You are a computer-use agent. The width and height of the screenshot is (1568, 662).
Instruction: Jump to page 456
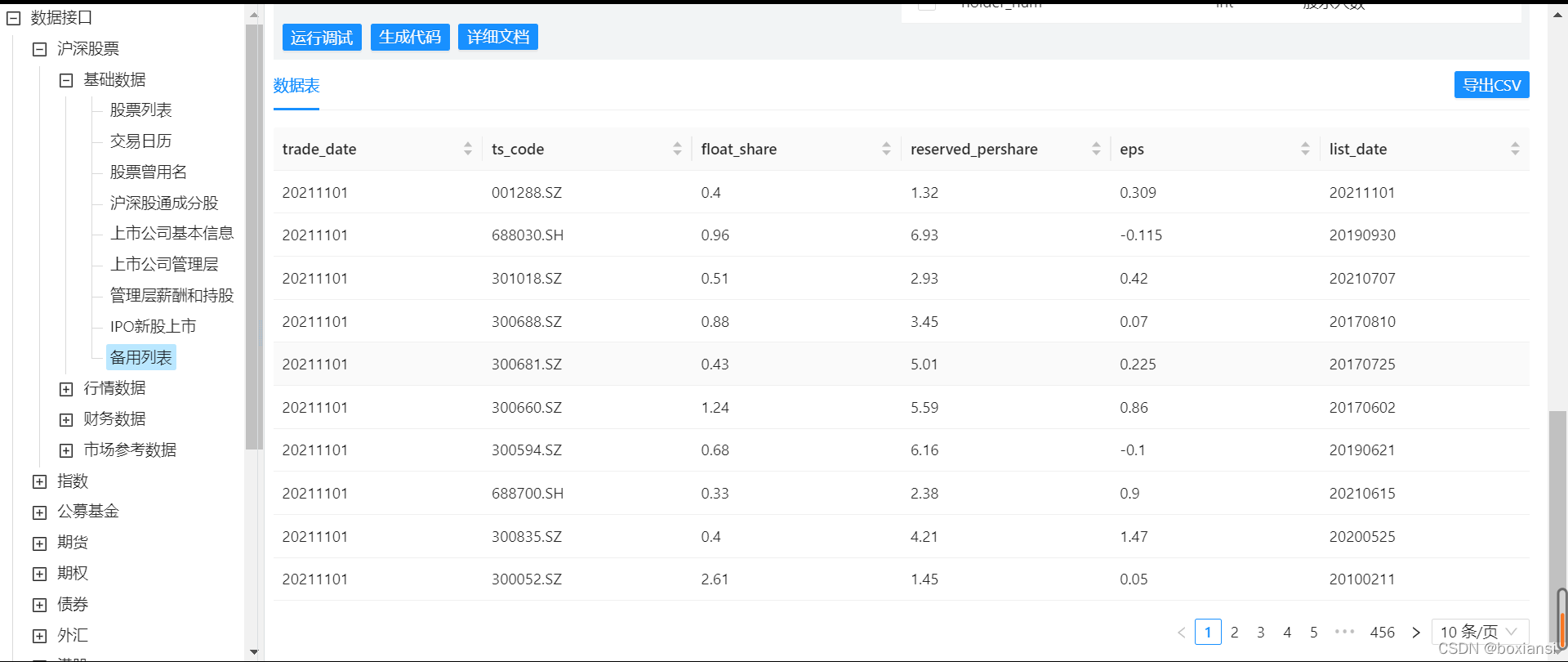(1382, 632)
